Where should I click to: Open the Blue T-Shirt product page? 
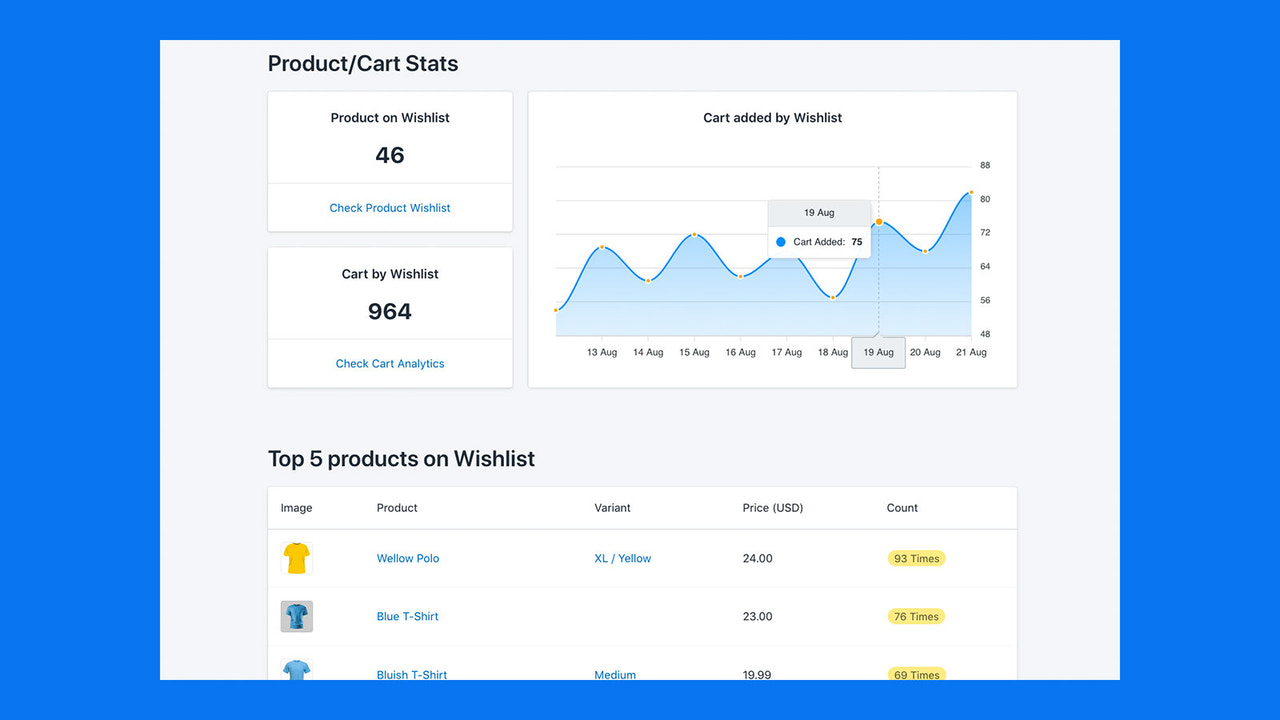point(407,616)
